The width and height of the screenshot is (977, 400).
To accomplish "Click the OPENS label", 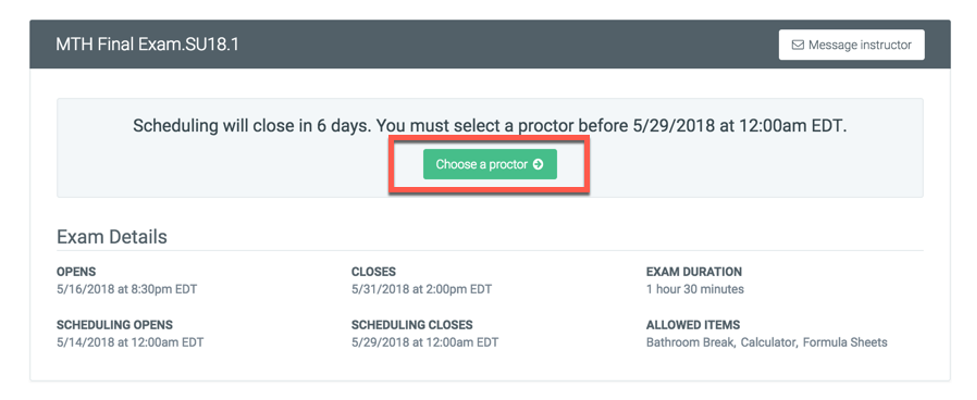I will point(76,272).
